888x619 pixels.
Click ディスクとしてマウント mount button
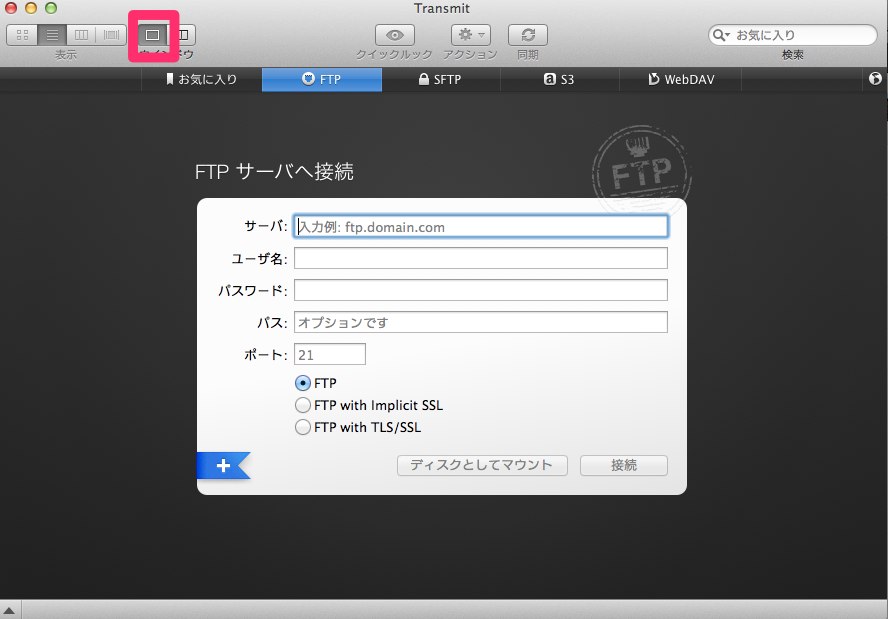click(x=482, y=466)
